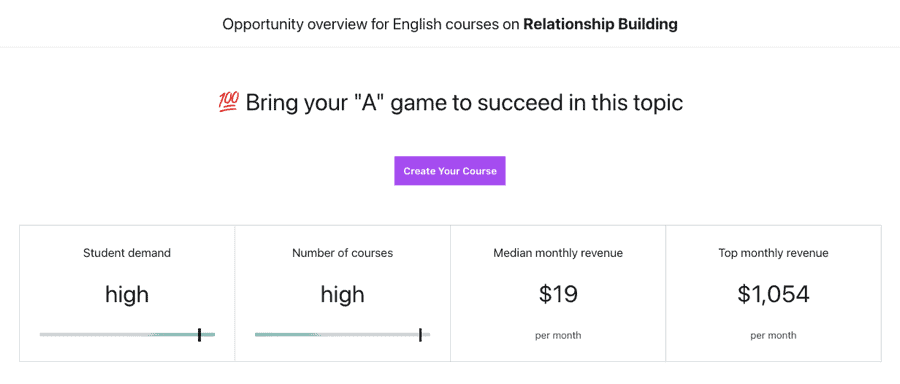Click the Median monthly revenue label
This screenshot has height=384, width=900.
(558, 253)
